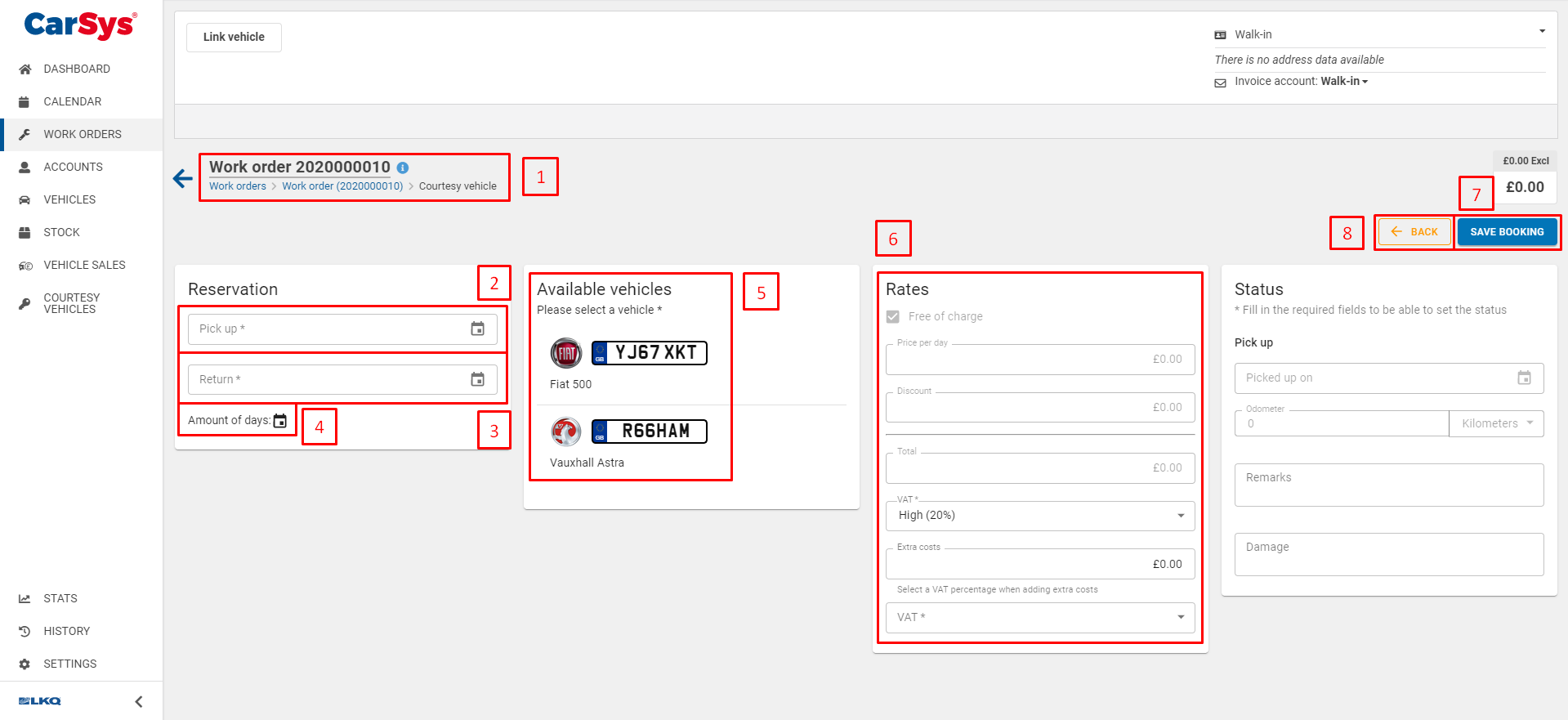Toggle the Free of charge checkbox
Image resolution: width=1568 pixels, height=720 pixels.
pos(893,315)
